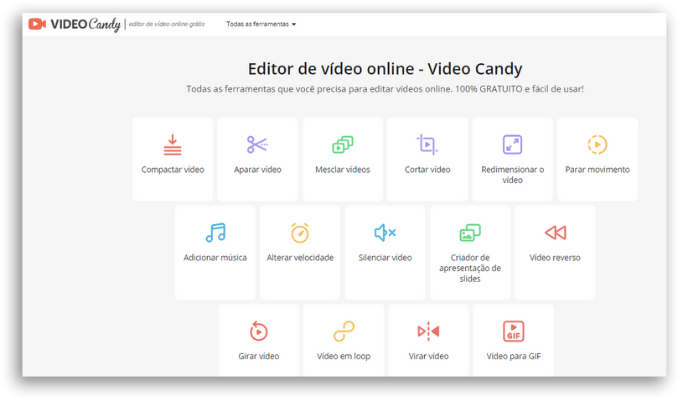700x400 pixels.
Task: Click the Compactar vídeo label
Action: point(173,170)
